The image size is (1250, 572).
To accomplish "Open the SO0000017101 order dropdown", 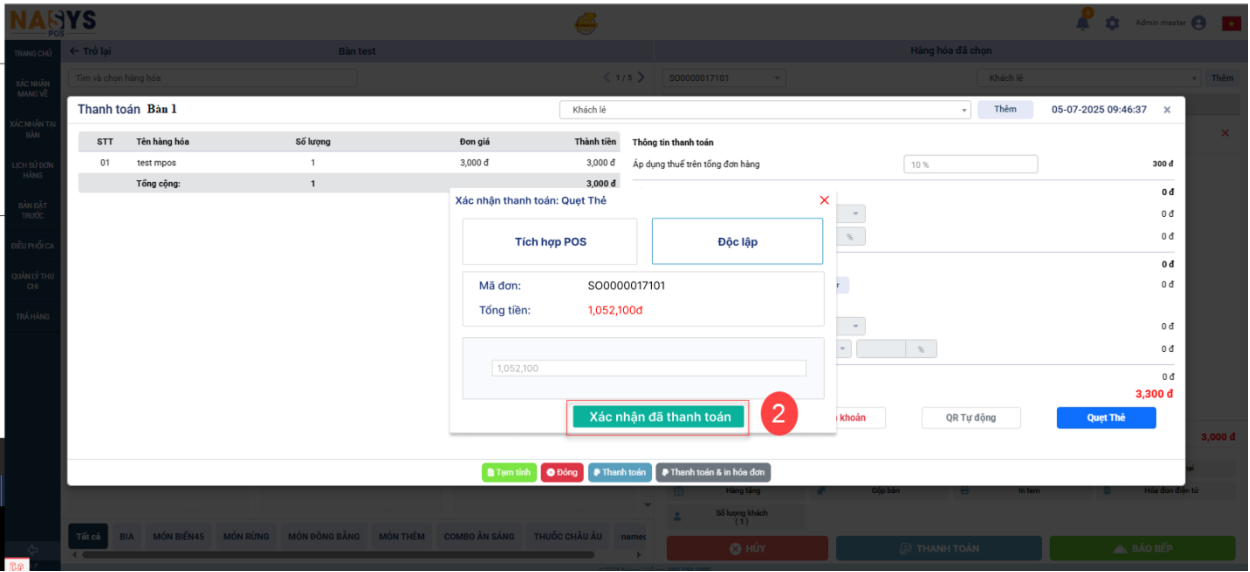I will click(778, 78).
